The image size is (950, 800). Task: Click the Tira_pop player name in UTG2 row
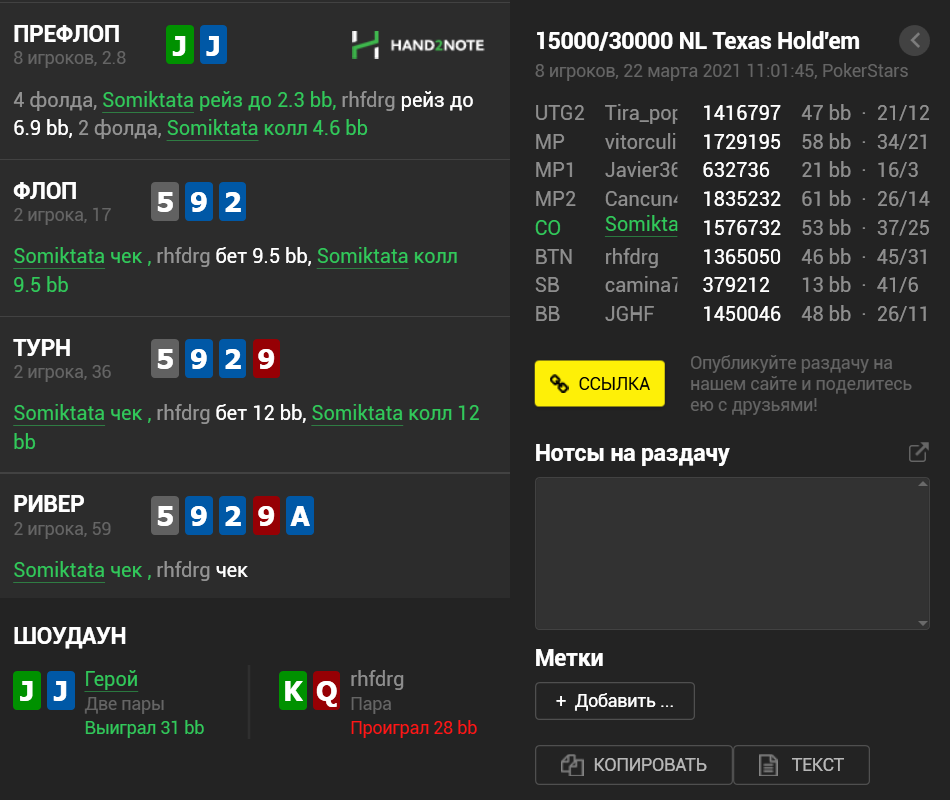pyautogui.click(x=641, y=113)
